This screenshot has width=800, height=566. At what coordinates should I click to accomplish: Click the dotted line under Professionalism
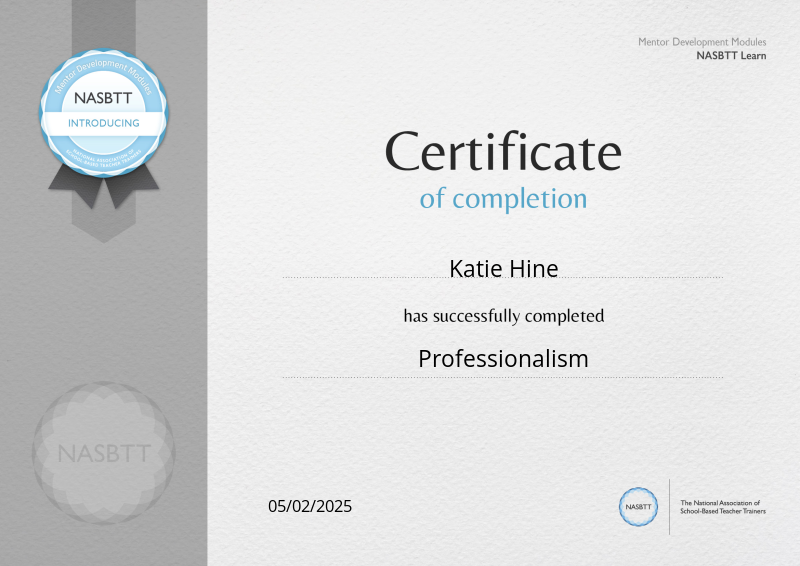point(503,377)
